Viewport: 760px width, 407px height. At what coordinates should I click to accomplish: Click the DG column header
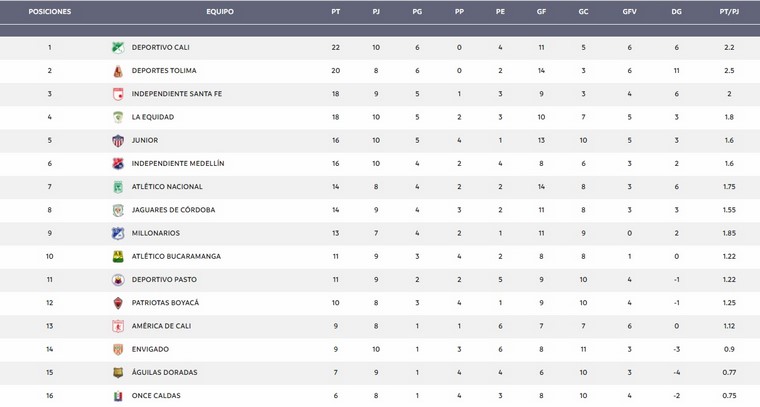pos(676,12)
